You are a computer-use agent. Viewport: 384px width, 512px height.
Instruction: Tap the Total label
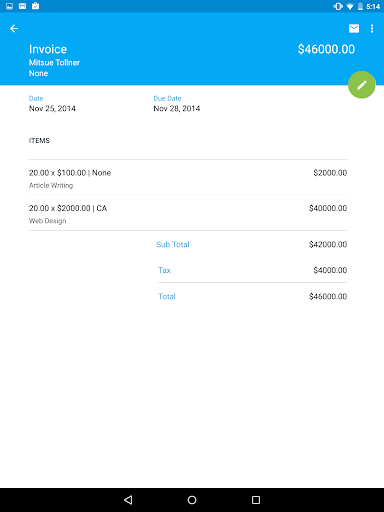point(167,296)
